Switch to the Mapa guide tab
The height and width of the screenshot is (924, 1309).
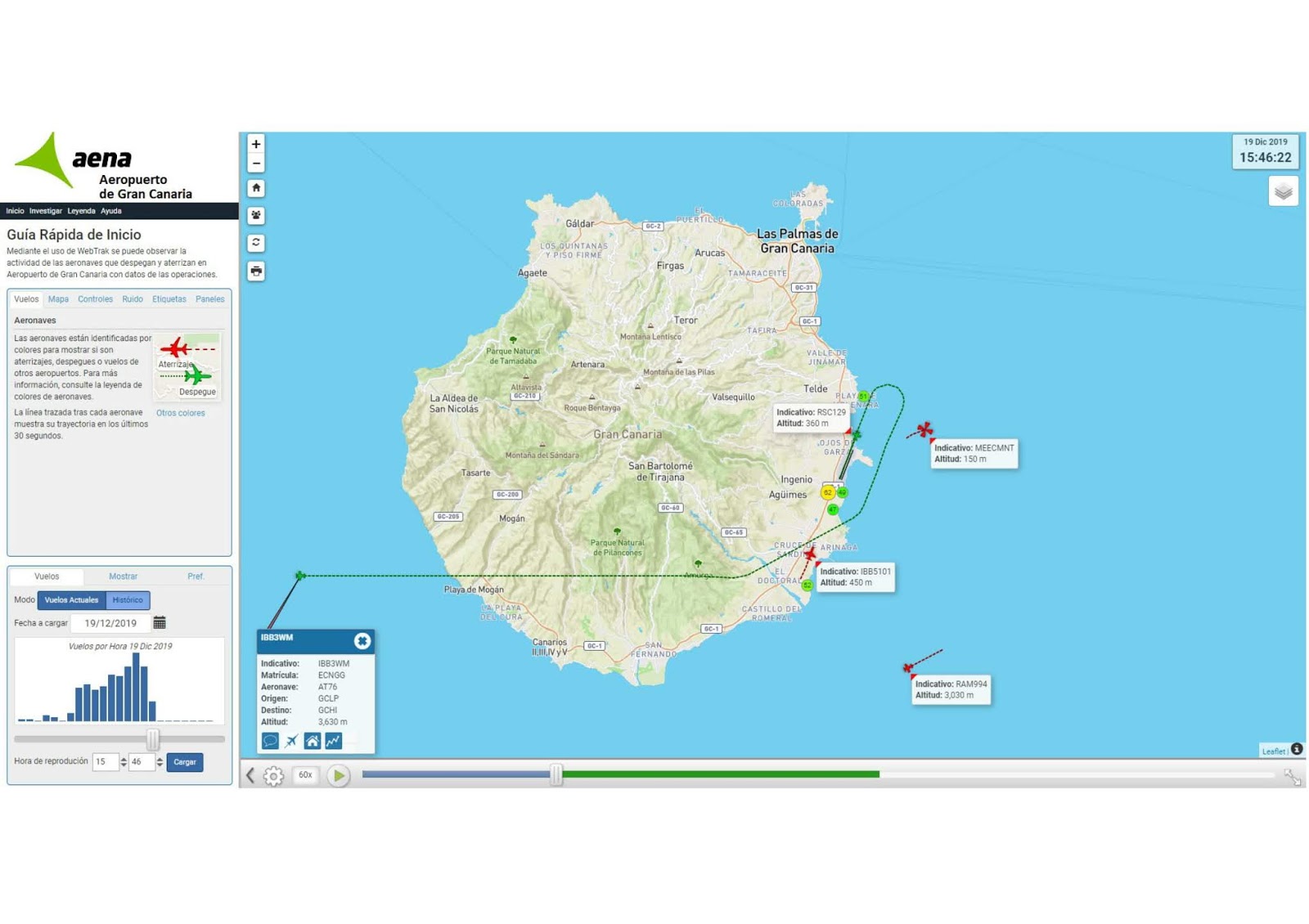[58, 299]
